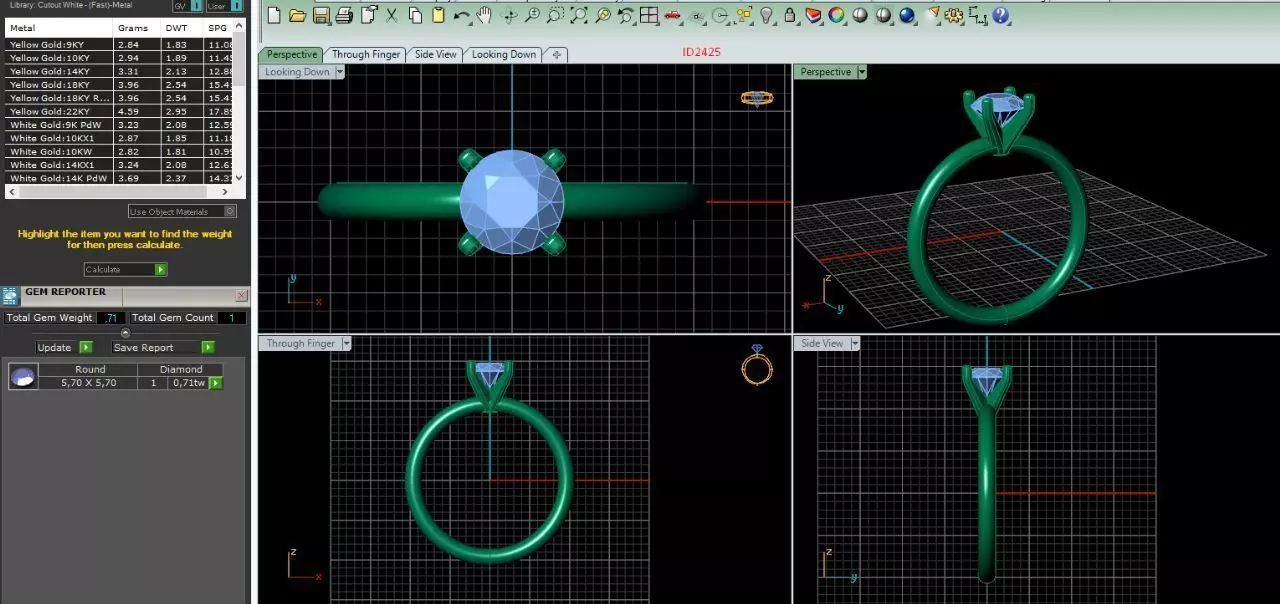
Task: Activate the Zoom Dynamic magnifier tool
Action: pyautogui.click(x=533, y=15)
